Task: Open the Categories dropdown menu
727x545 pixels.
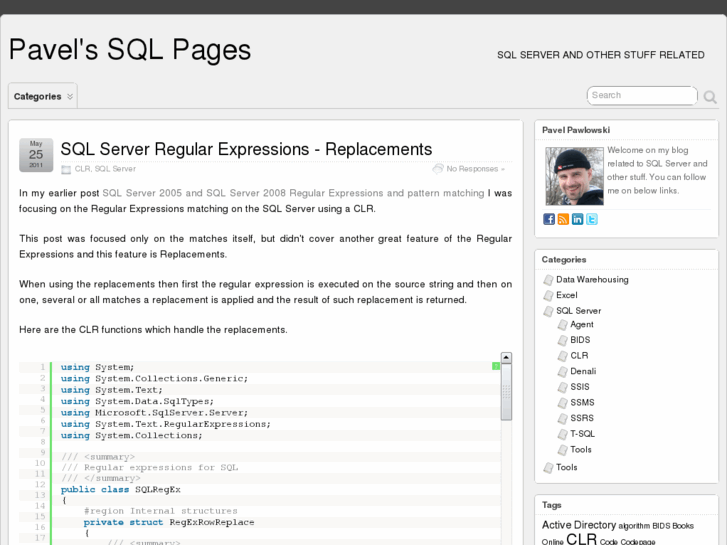Action: [43, 96]
